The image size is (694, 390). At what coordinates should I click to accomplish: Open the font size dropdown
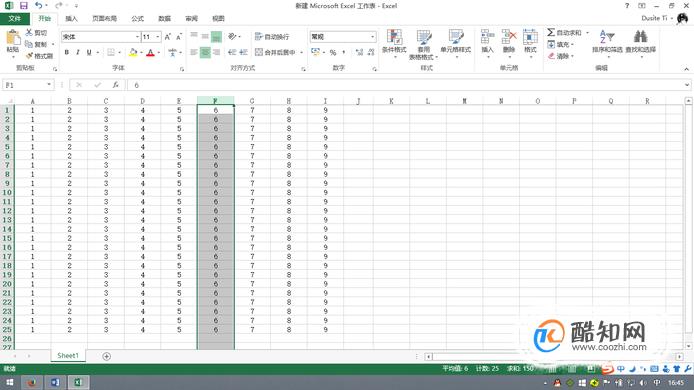[x=158, y=37]
